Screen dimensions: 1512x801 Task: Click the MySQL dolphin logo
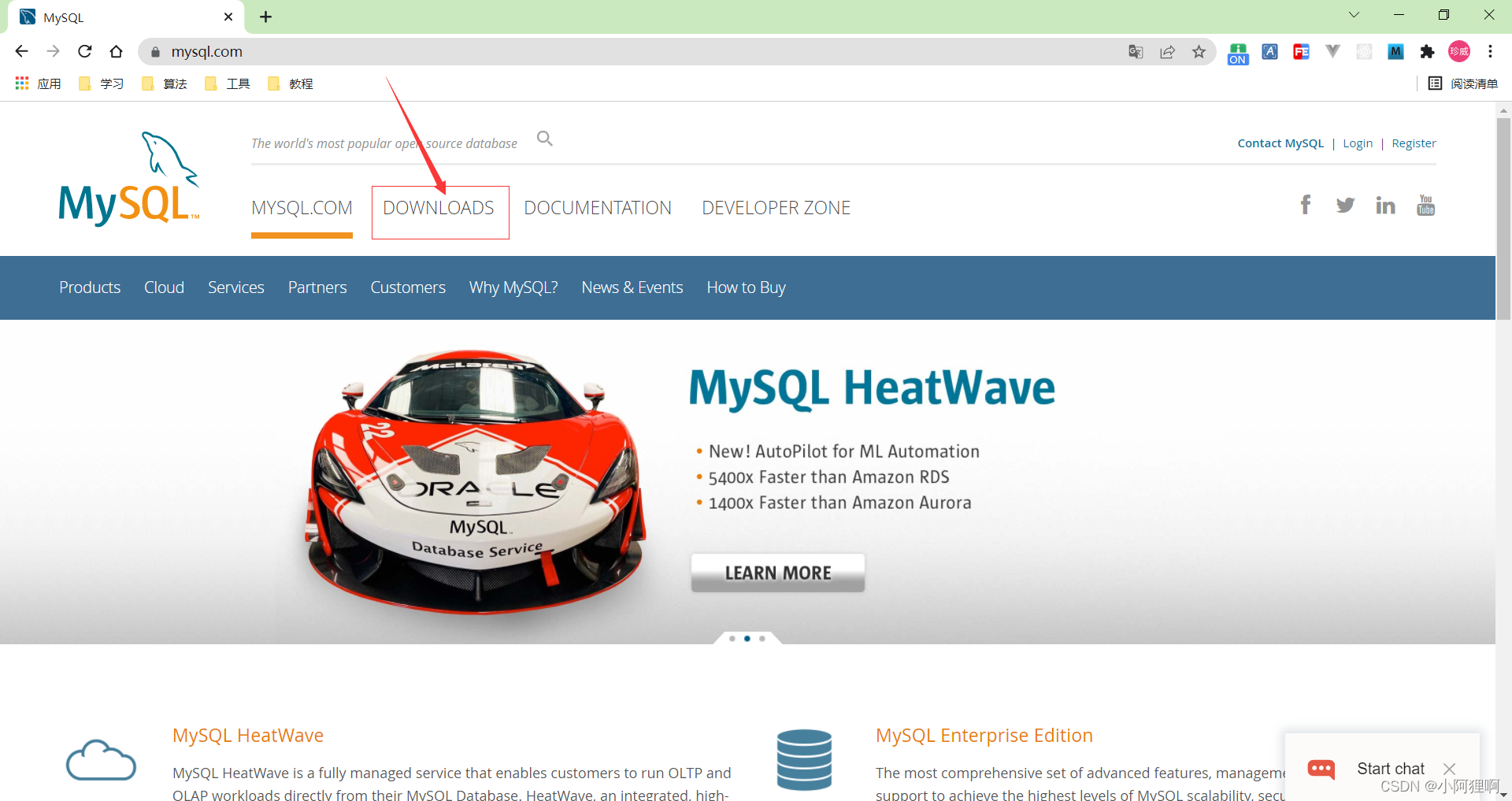coord(129,179)
